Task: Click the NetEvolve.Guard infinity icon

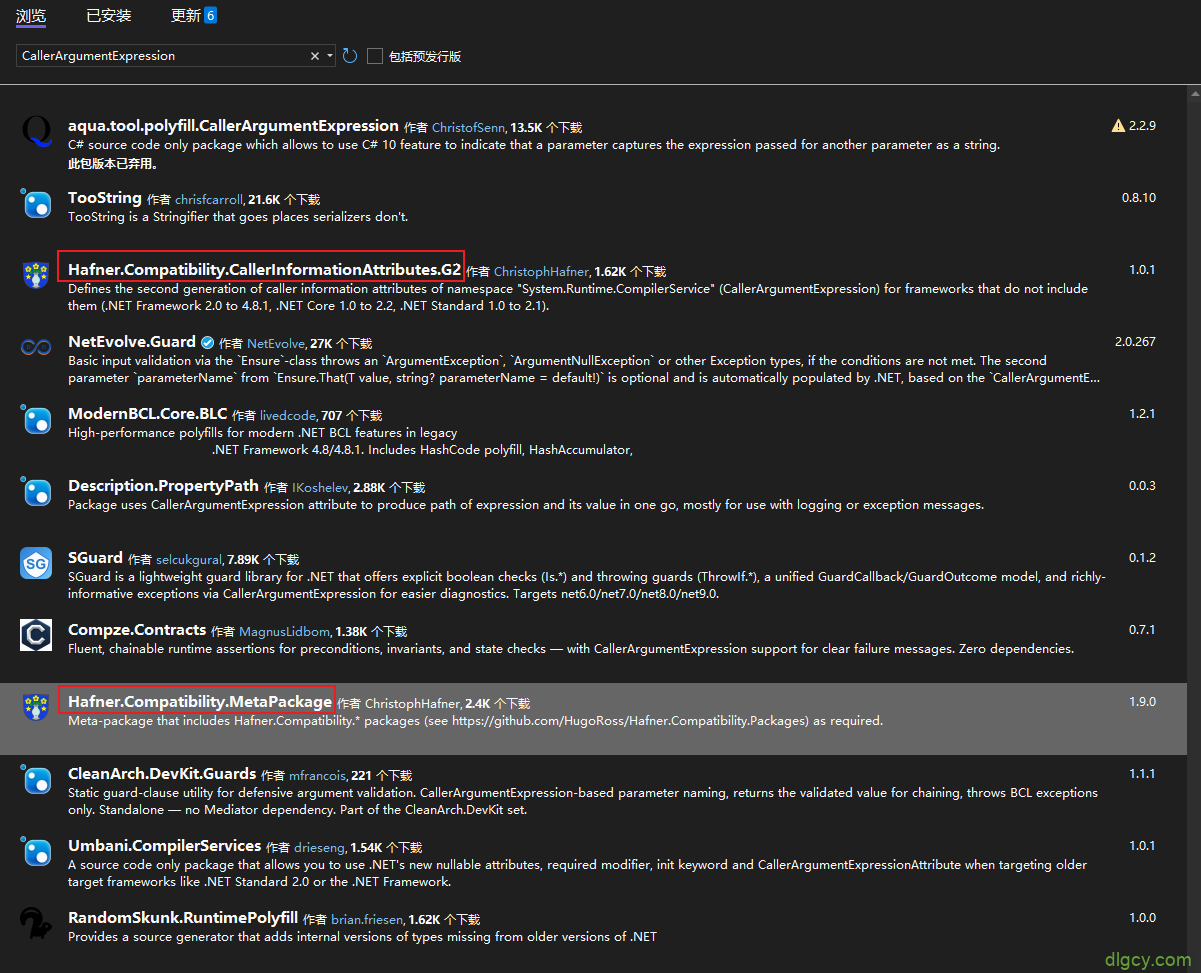Action: coord(37,348)
